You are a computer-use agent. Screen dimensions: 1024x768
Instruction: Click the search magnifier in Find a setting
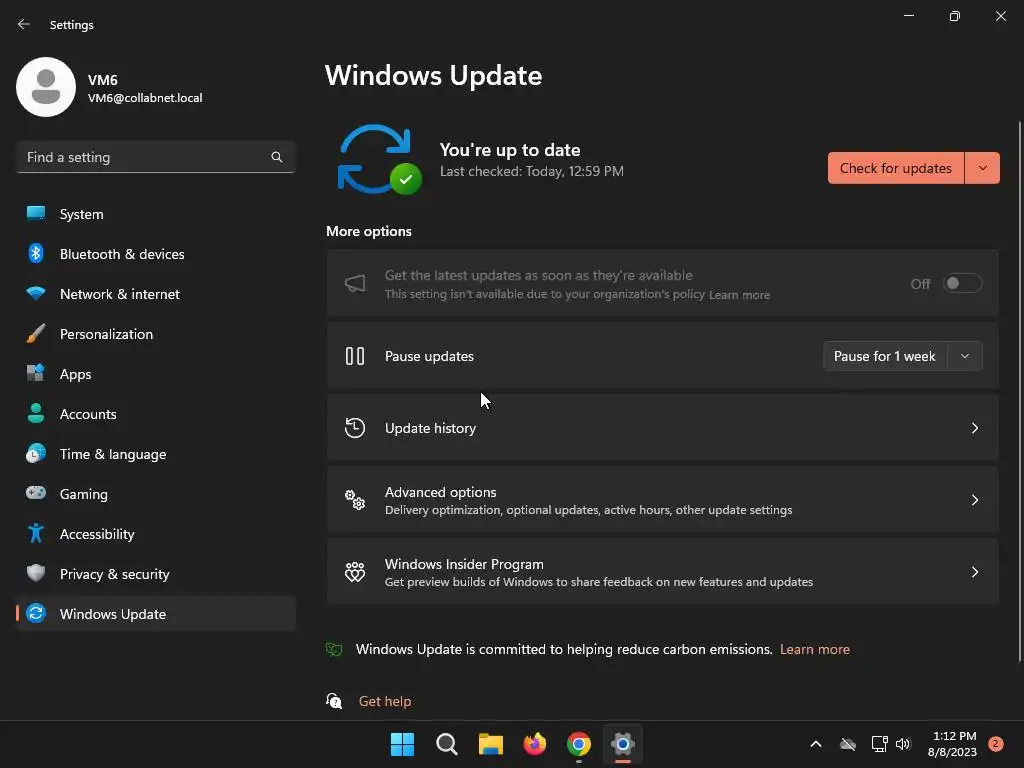(x=277, y=157)
